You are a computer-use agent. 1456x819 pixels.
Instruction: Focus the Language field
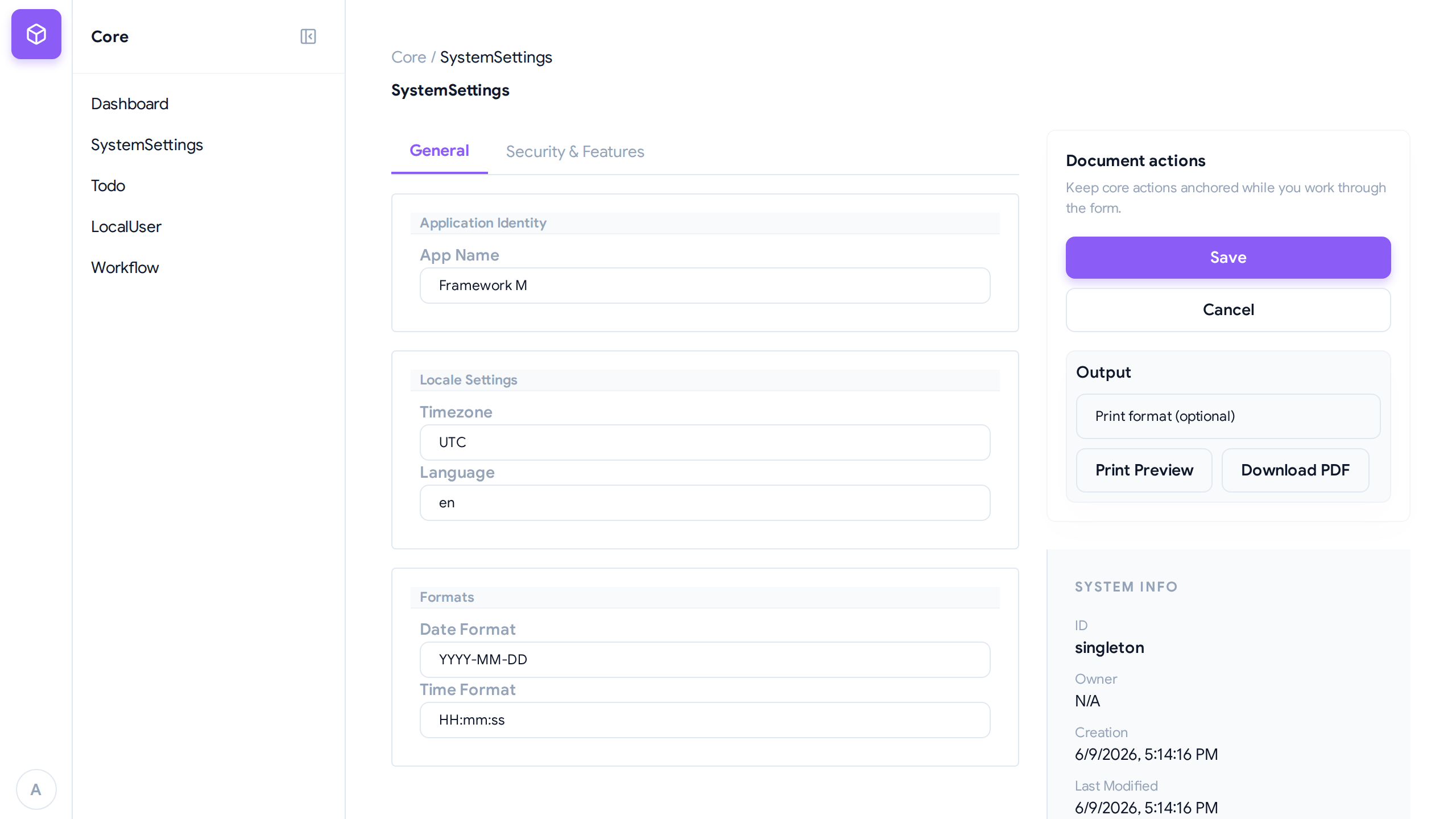(x=705, y=503)
